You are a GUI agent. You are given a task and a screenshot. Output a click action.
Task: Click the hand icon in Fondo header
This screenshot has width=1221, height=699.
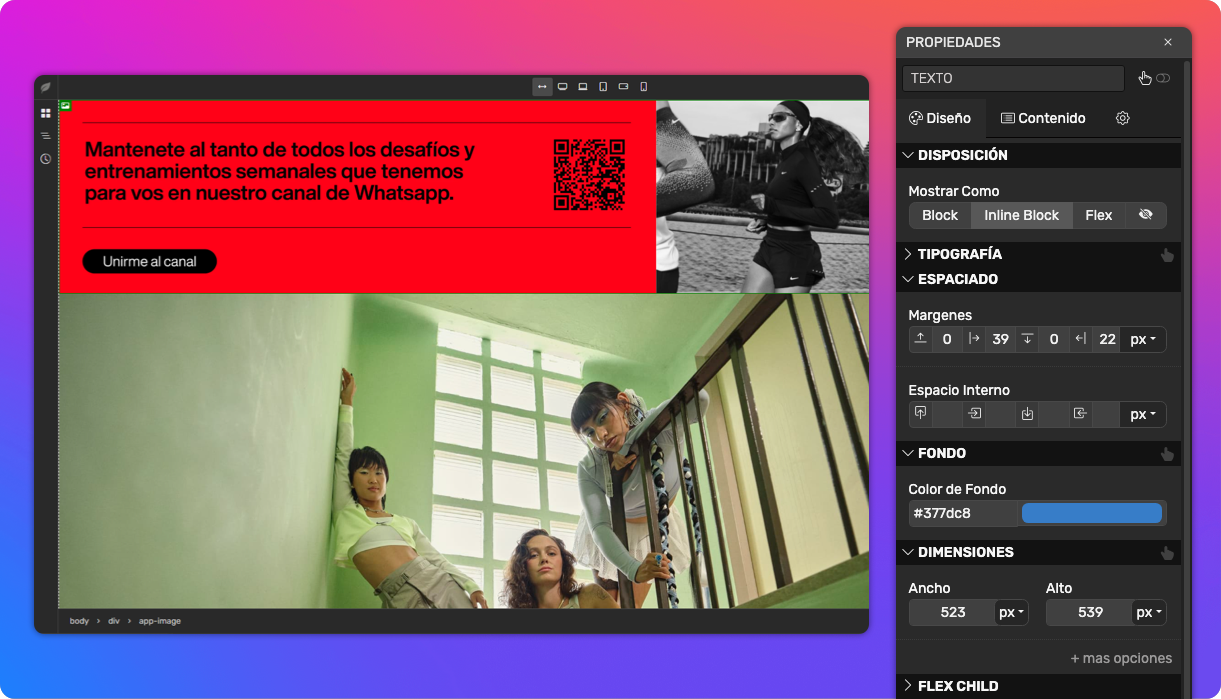pyautogui.click(x=1167, y=454)
